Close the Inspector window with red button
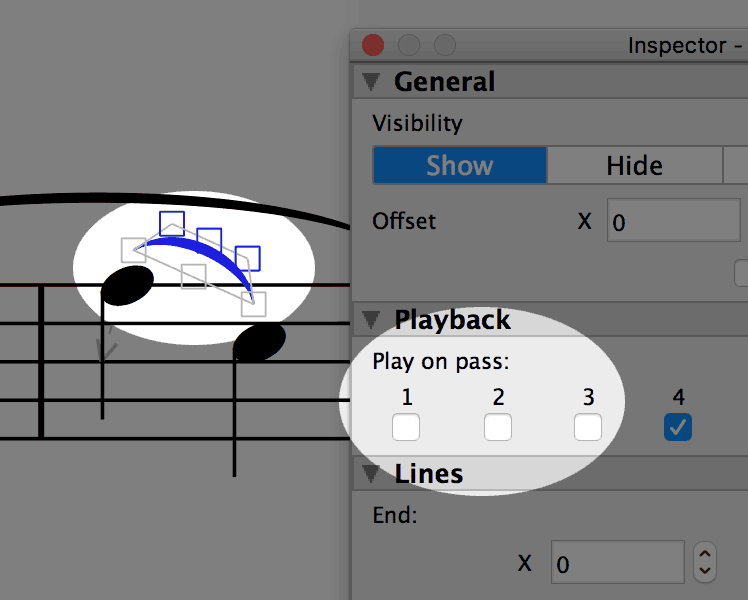 373,45
